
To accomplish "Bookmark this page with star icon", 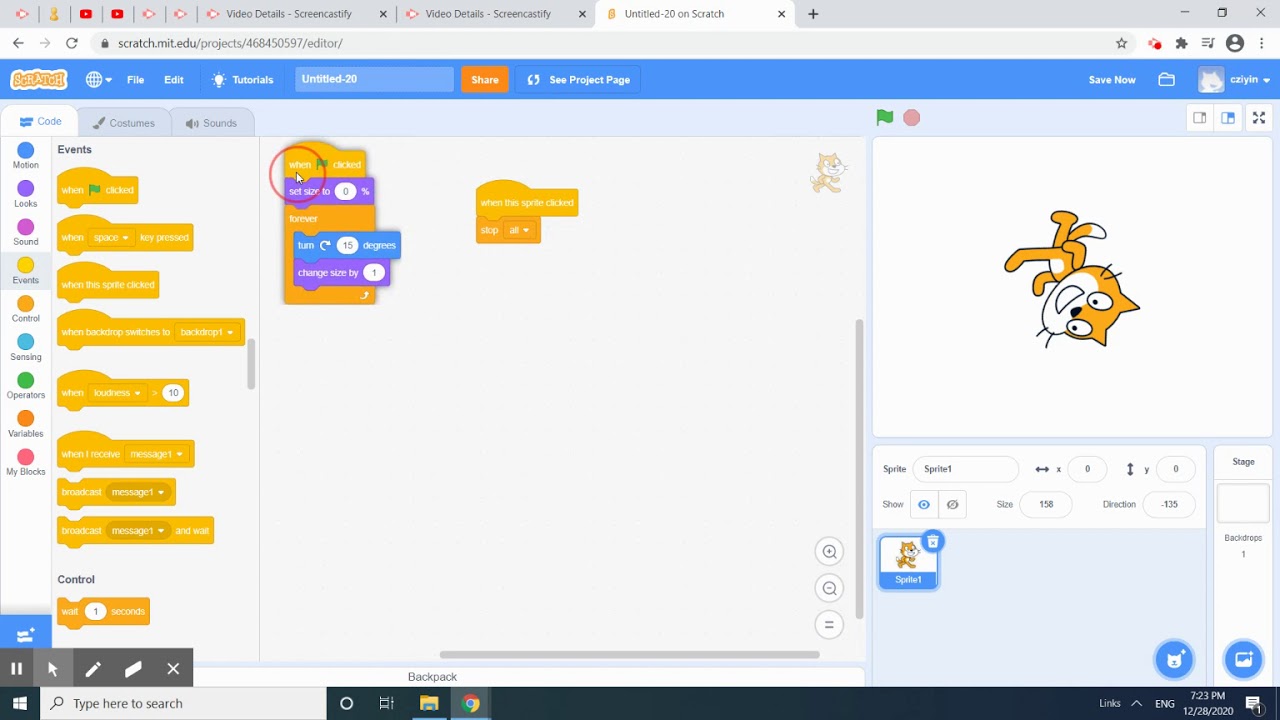I will click(x=1121, y=43).
